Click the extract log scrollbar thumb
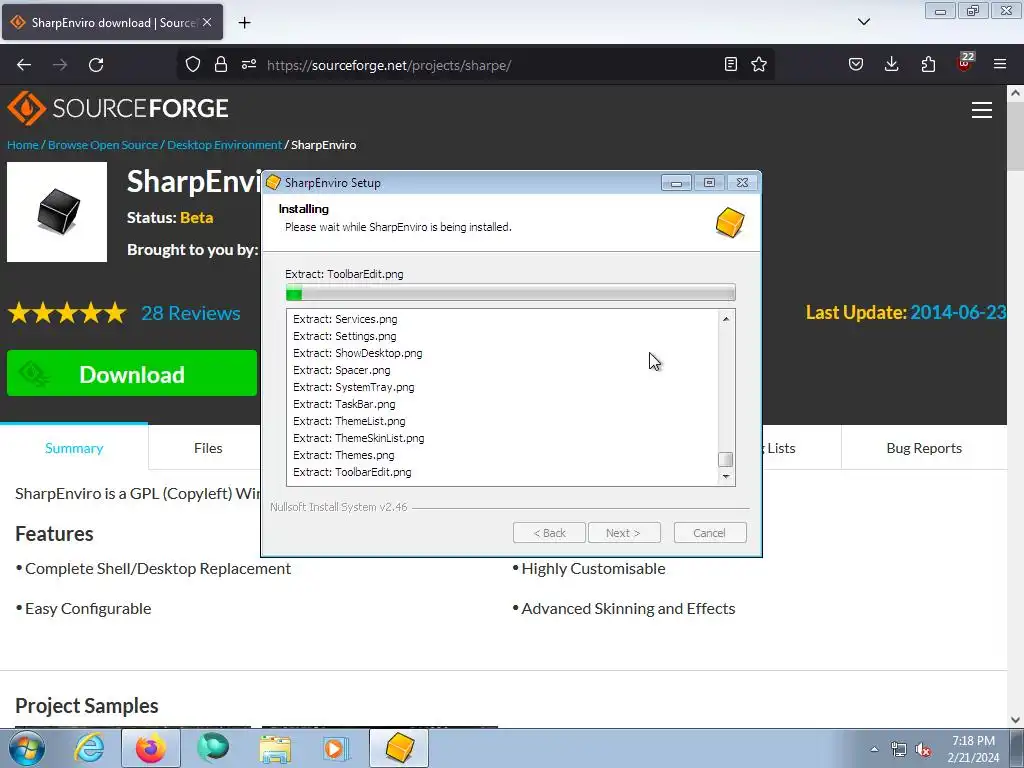This screenshot has height=768, width=1024. (725, 460)
